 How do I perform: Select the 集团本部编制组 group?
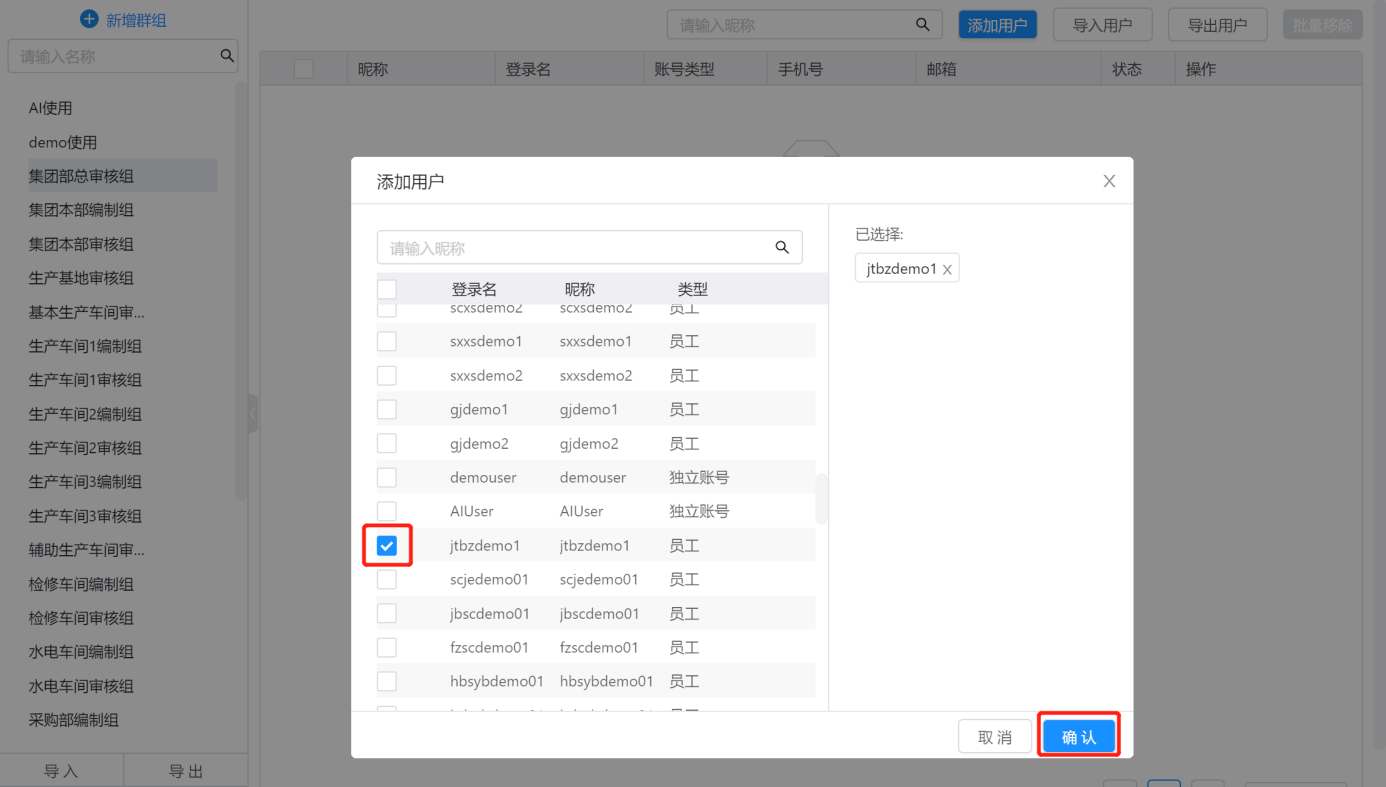coord(81,210)
